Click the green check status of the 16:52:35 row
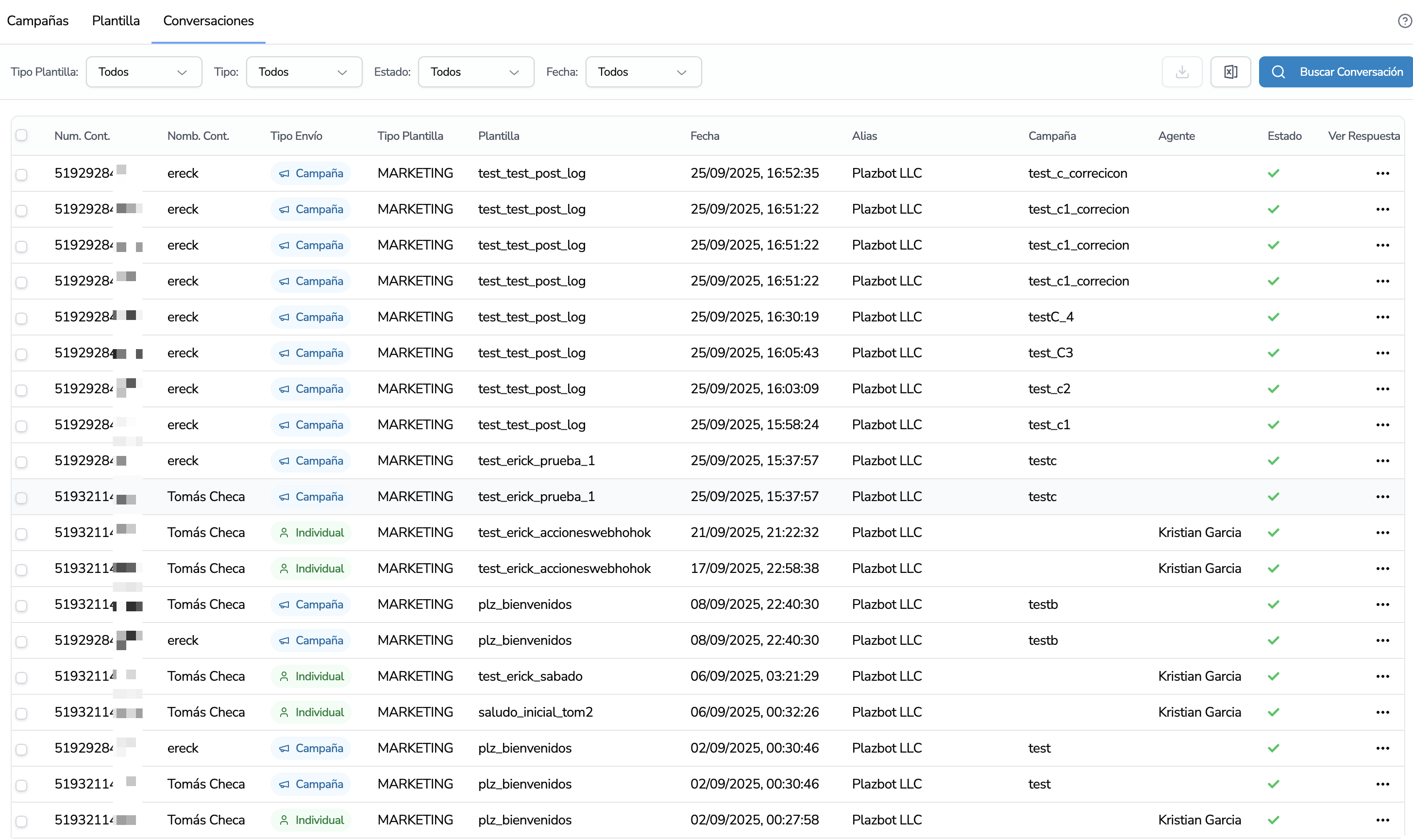The height and width of the screenshot is (840, 1413). pos(1273,173)
